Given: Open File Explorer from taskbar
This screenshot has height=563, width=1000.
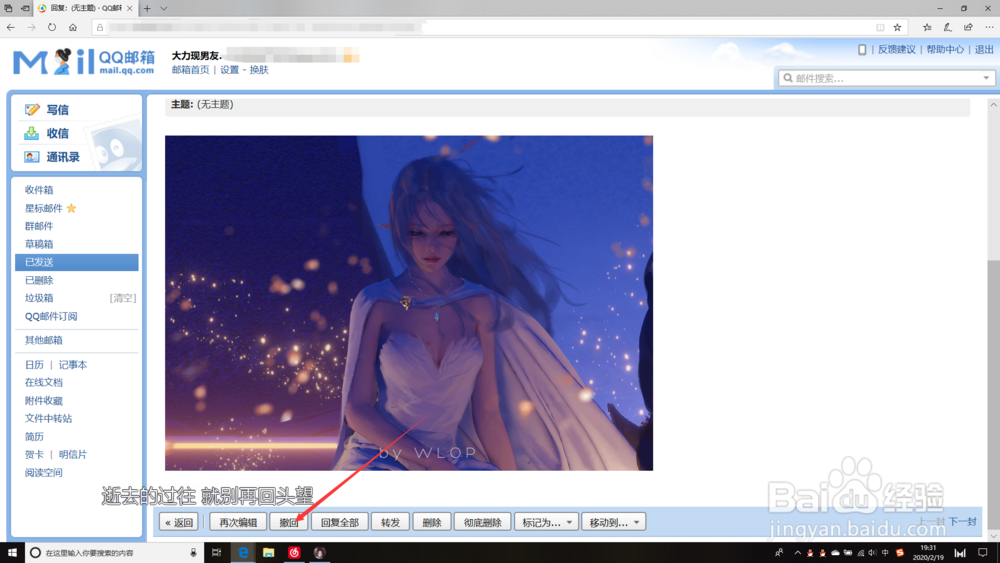Looking at the screenshot, I should click(268, 553).
